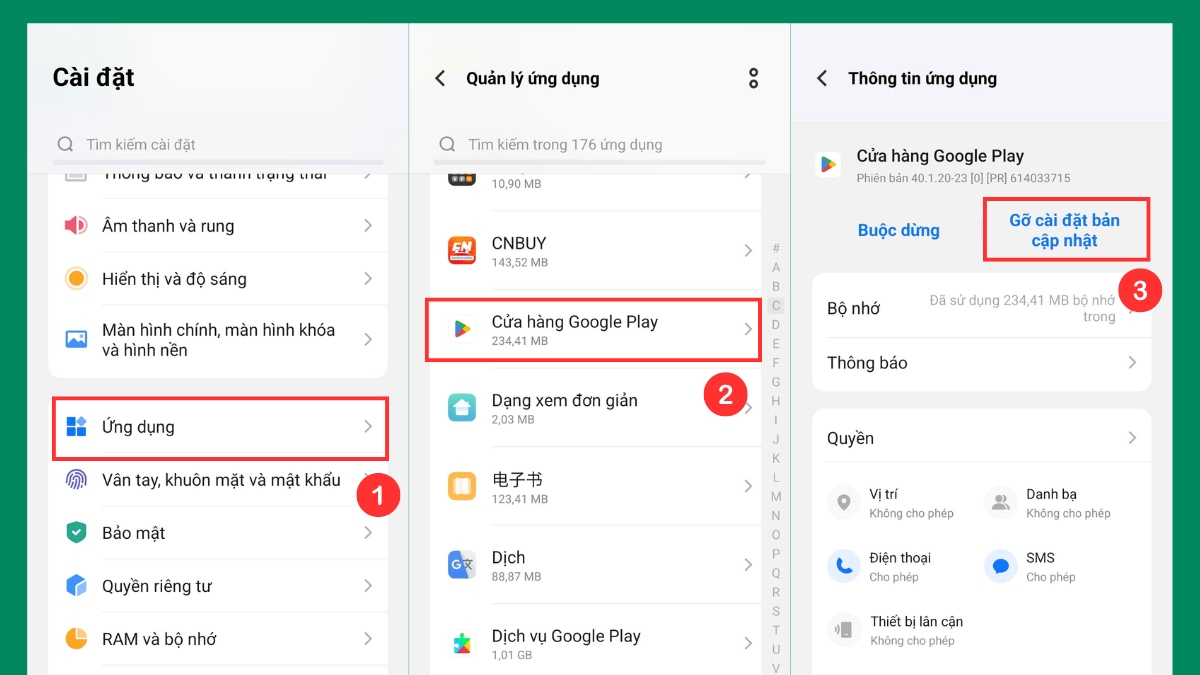Open the CNBUY app icon
Image resolution: width=1200 pixels, height=675 pixels.
coord(462,250)
